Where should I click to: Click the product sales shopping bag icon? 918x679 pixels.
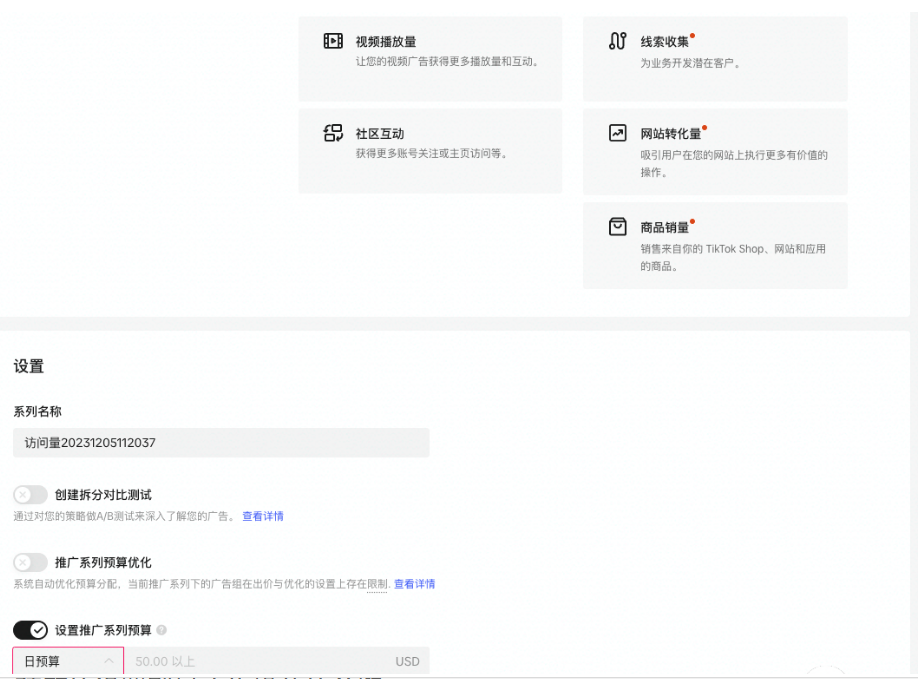618,227
